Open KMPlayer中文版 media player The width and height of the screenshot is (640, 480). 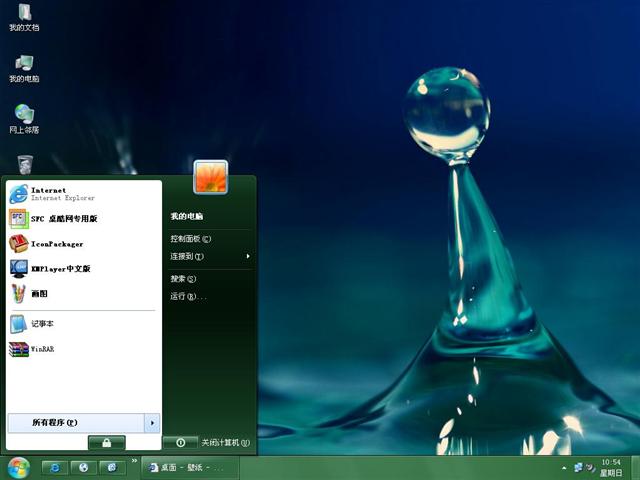coord(60,268)
